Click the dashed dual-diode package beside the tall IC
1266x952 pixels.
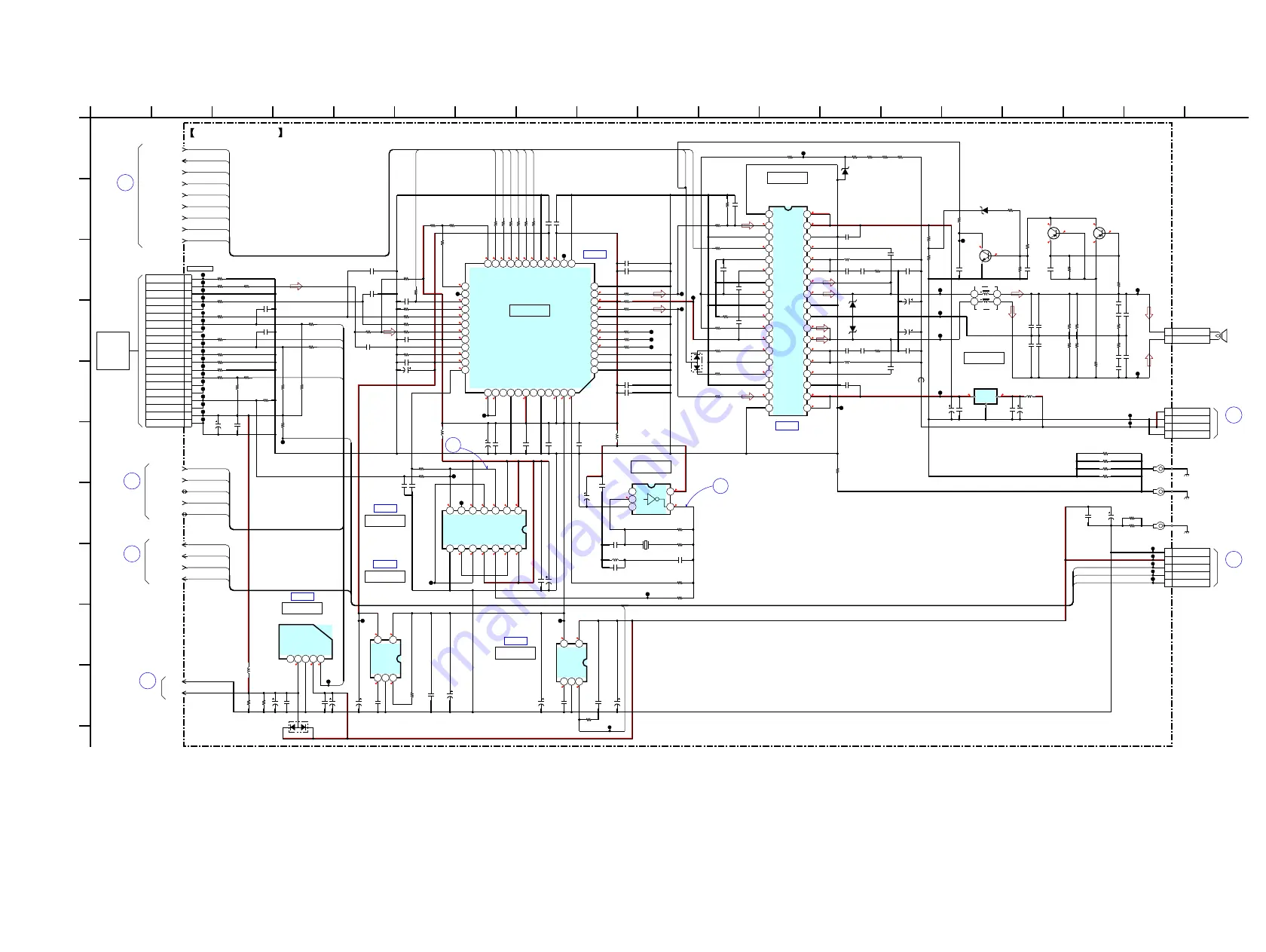click(x=696, y=362)
